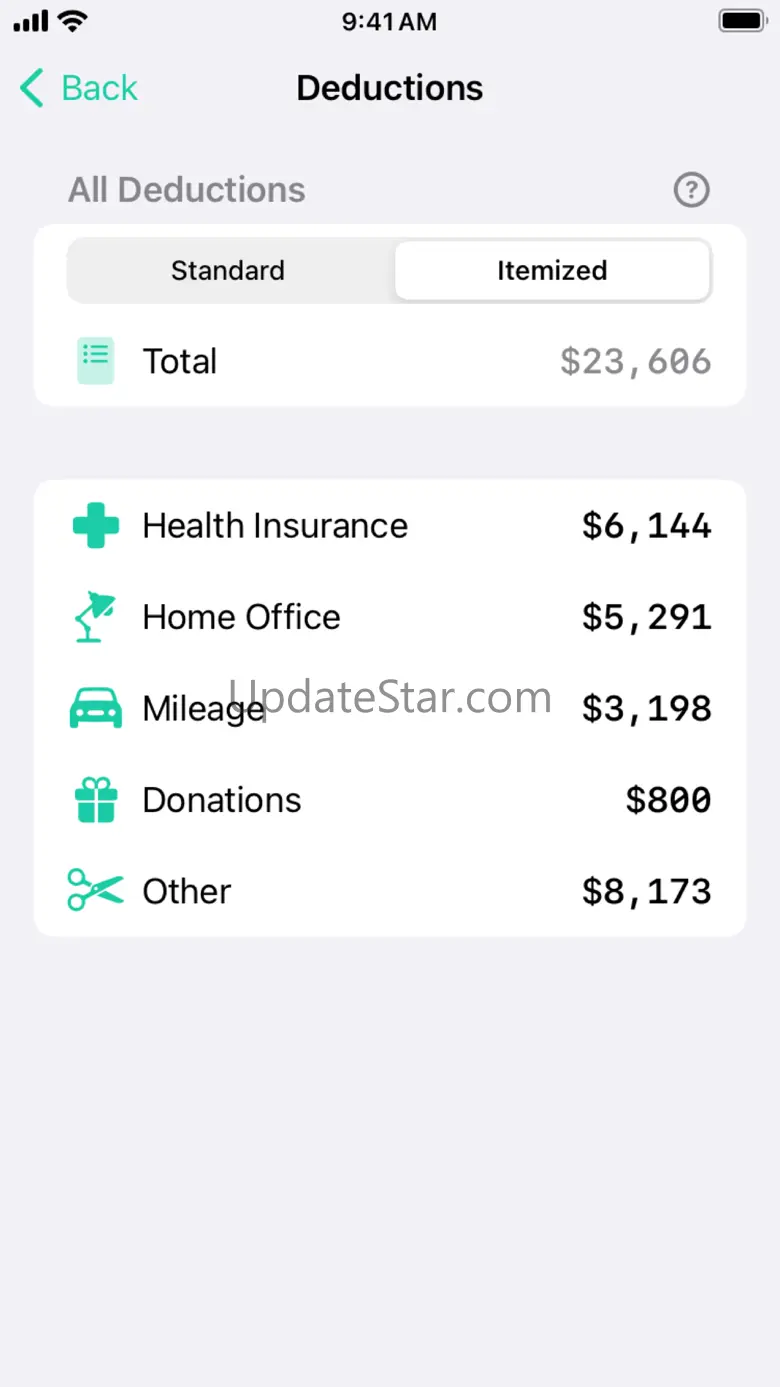Tap the Health Insurance amount $6,144
Image resolution: width=780 pixels, height=1387 pixels.
(646, 526)
